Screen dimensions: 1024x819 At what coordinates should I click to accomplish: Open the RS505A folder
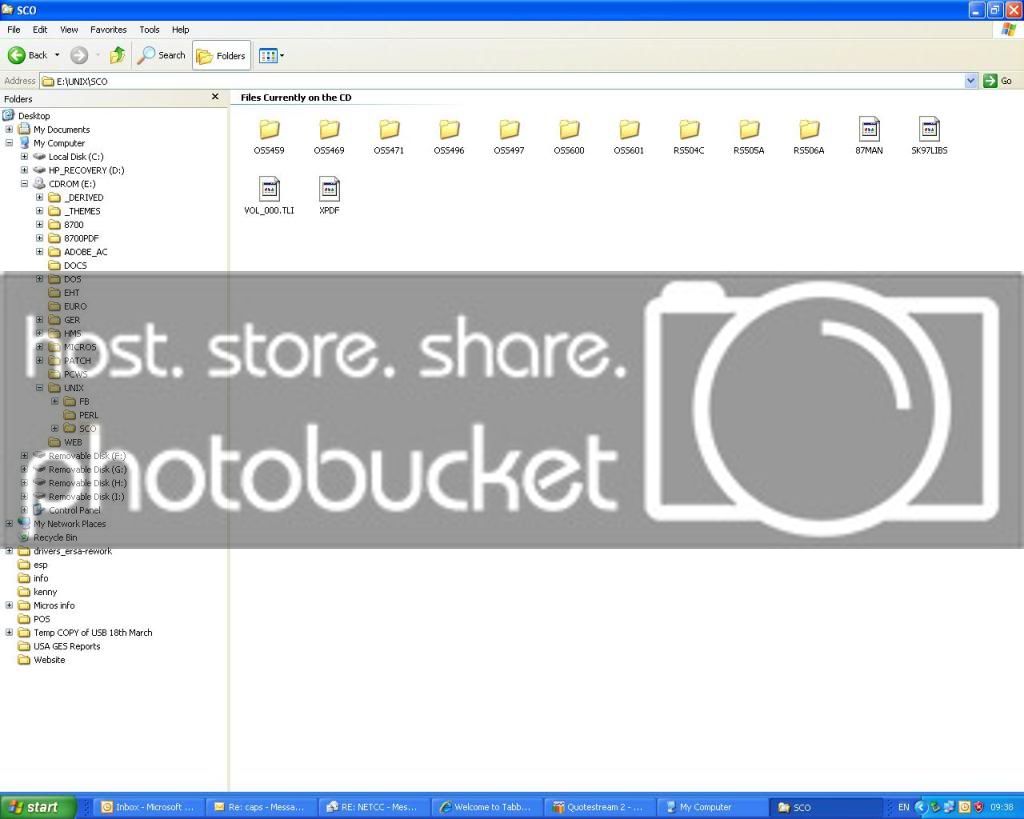[x=749, y=136]
